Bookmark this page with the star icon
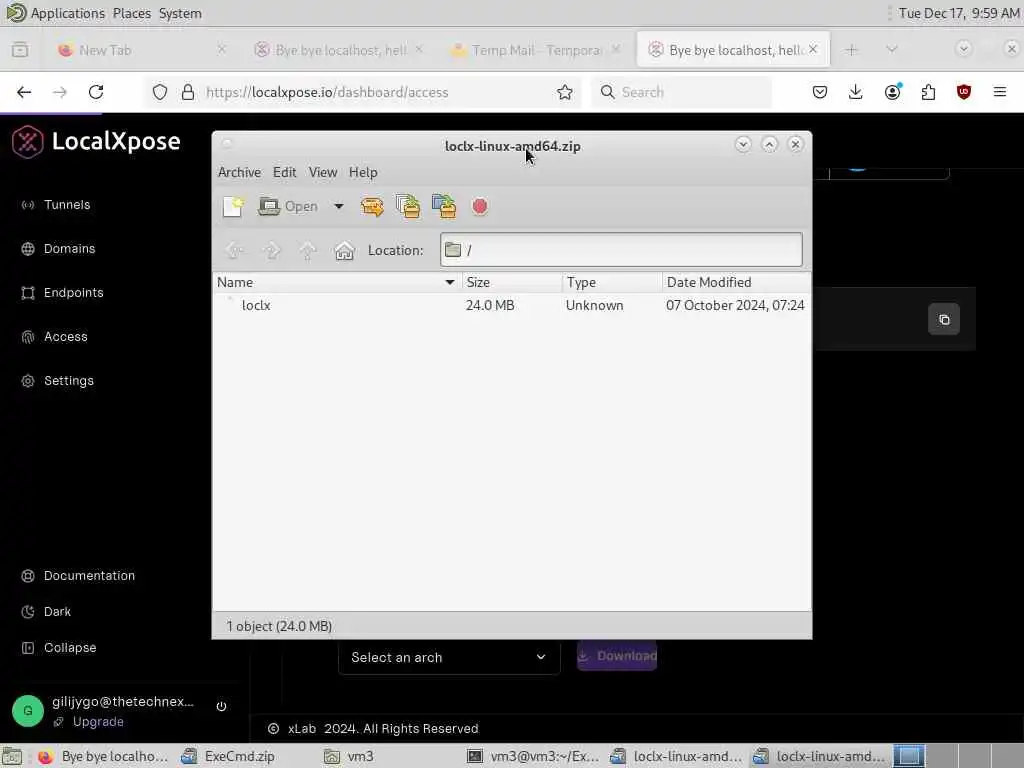This screenshot has height=768, width=1024. point(565,92)
